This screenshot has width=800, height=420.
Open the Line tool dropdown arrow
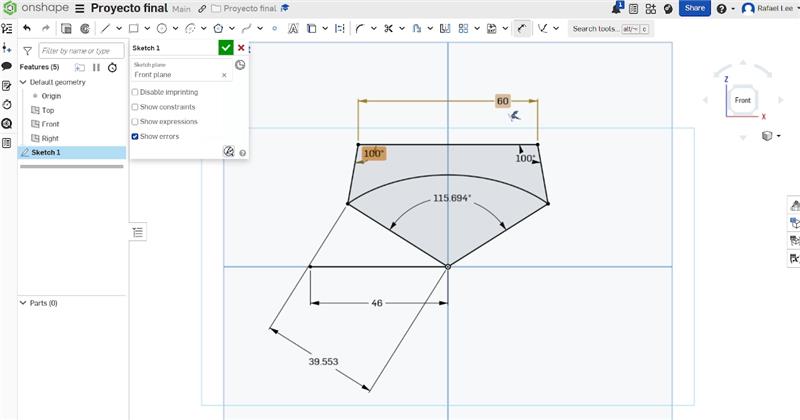(x=119, y=29)
